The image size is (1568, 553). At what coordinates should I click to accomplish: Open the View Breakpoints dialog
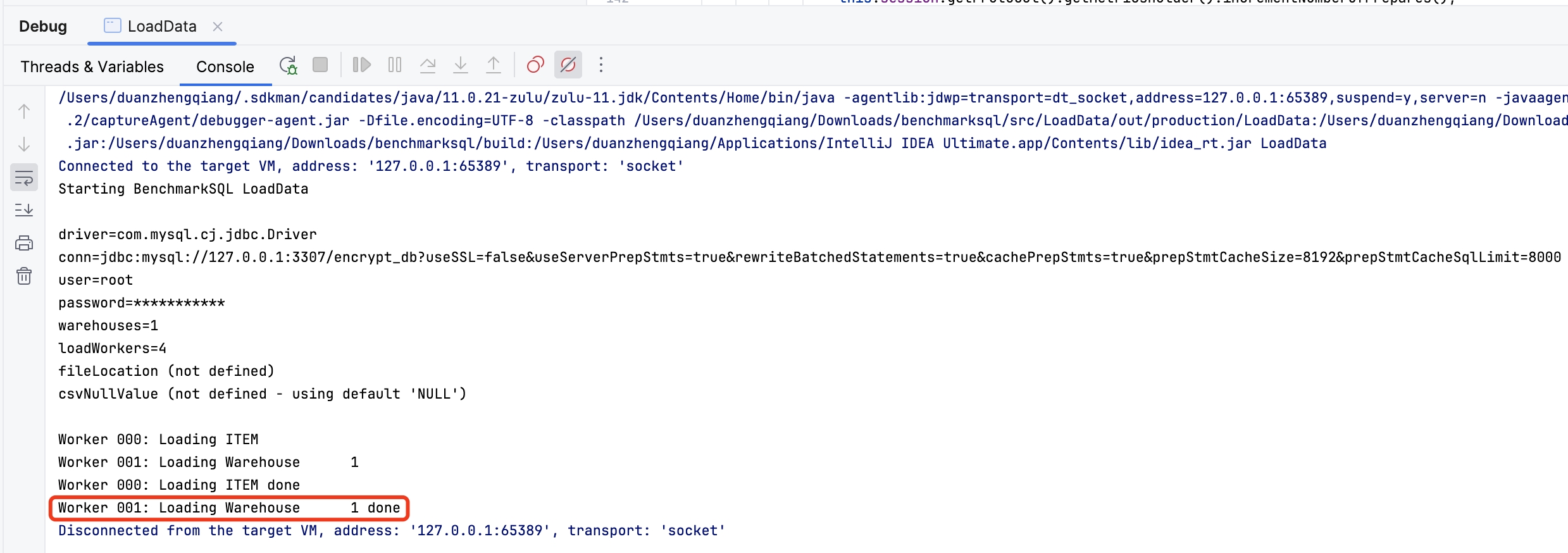click(535, 65)
